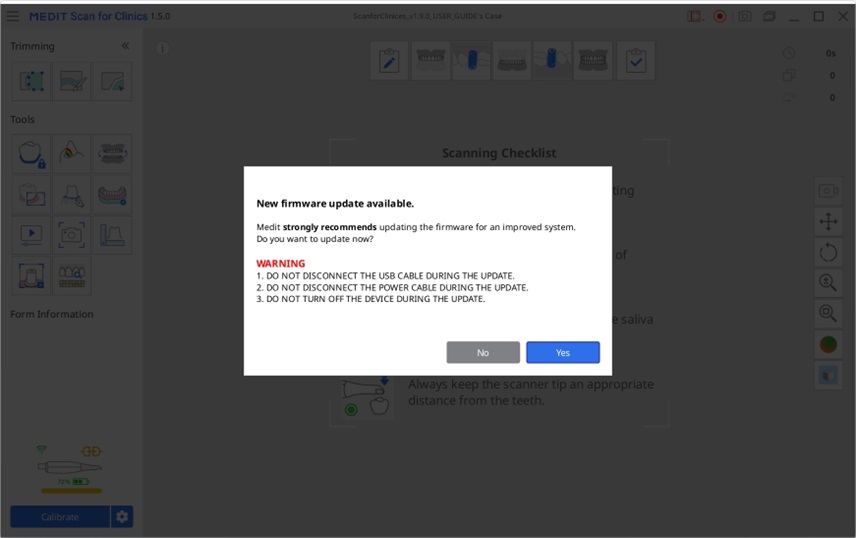This screenshot has height=538, width=856.
Task: Open the undercut analysis tool
Action: [112, 235]
